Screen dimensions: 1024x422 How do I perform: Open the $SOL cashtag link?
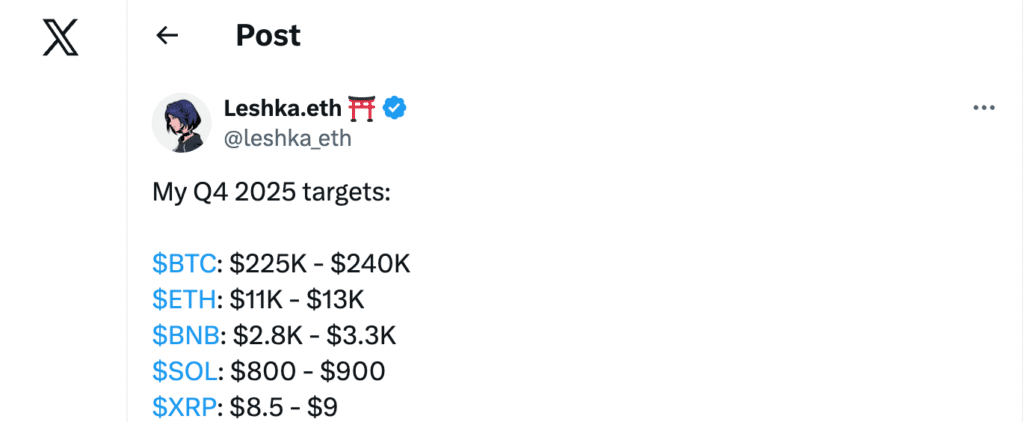(x=184, y=371)
